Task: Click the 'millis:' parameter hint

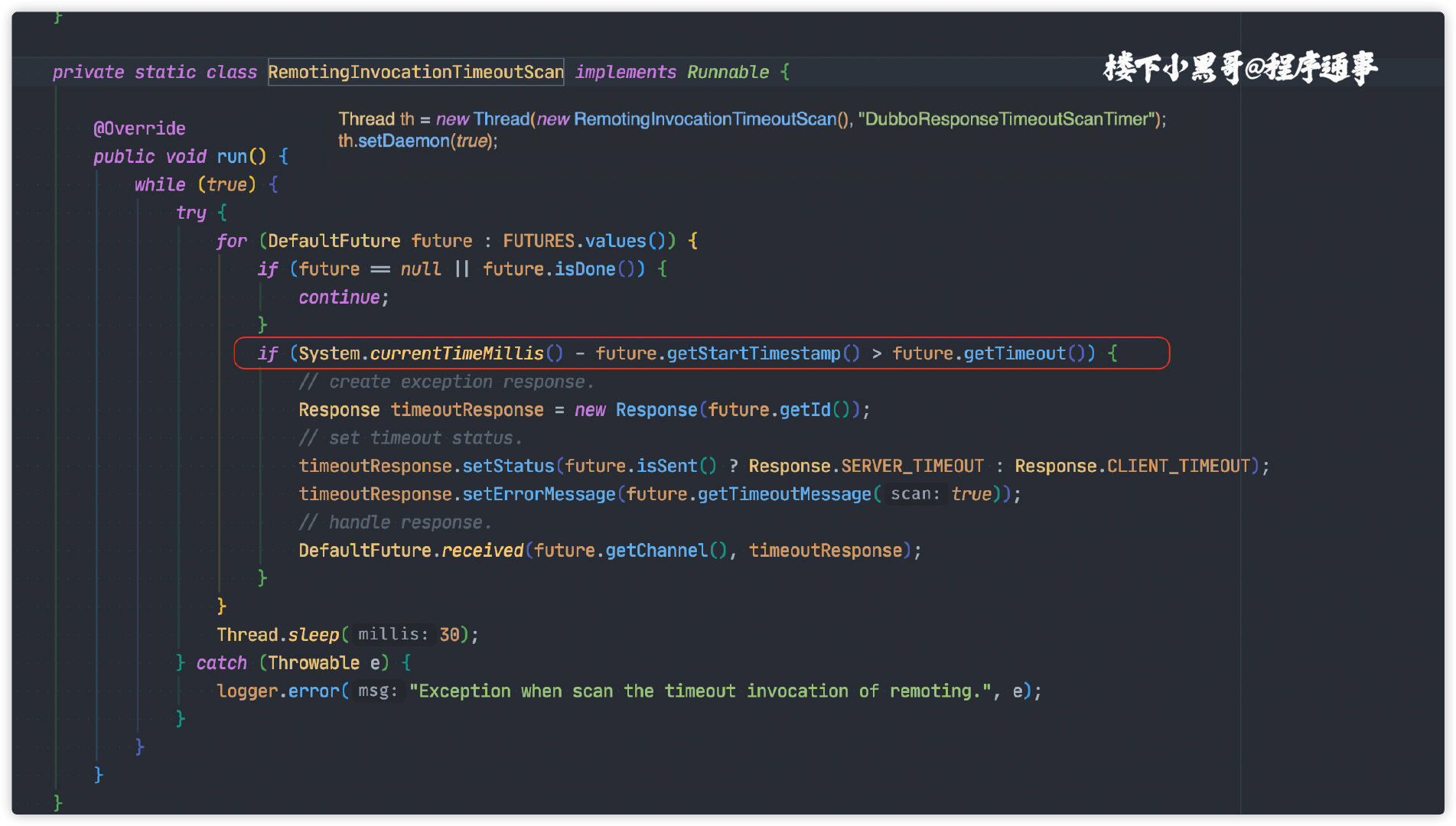Action: [x=393, y=634]
